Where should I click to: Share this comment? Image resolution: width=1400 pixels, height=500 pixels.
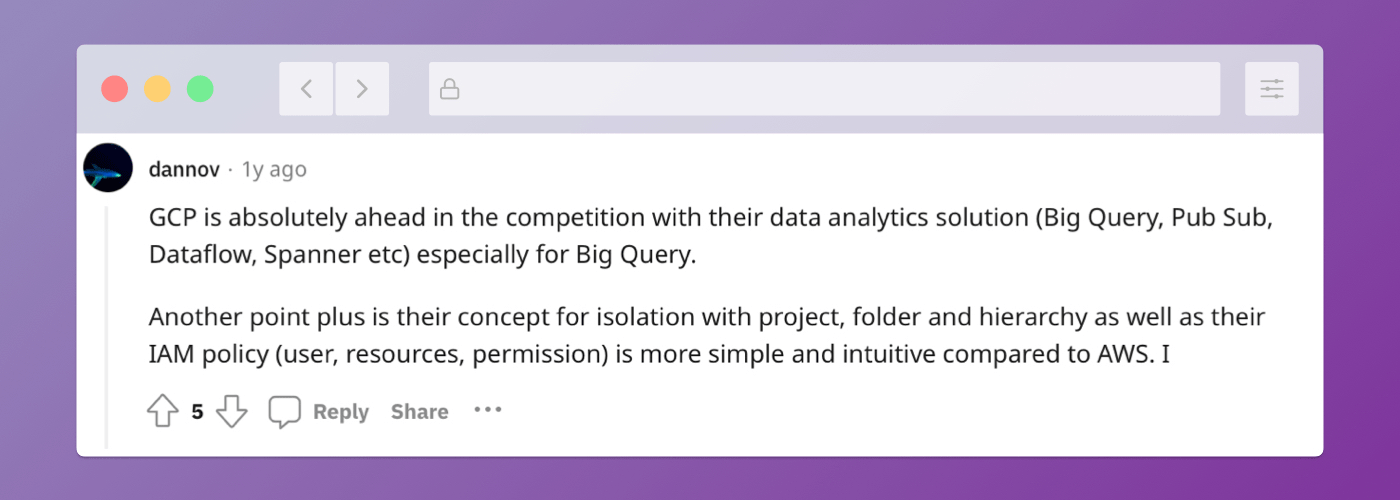[x=419, y=411]
